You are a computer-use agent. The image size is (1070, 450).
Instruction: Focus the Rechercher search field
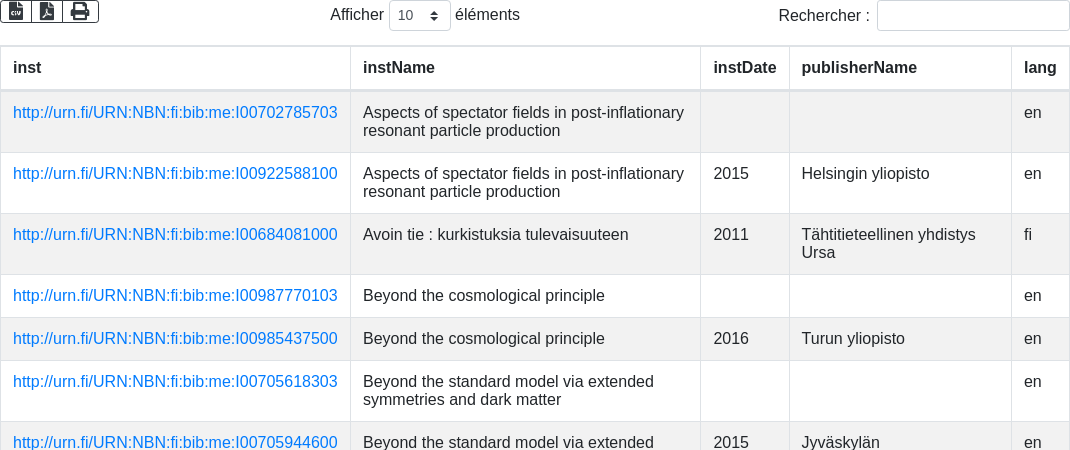972,15
